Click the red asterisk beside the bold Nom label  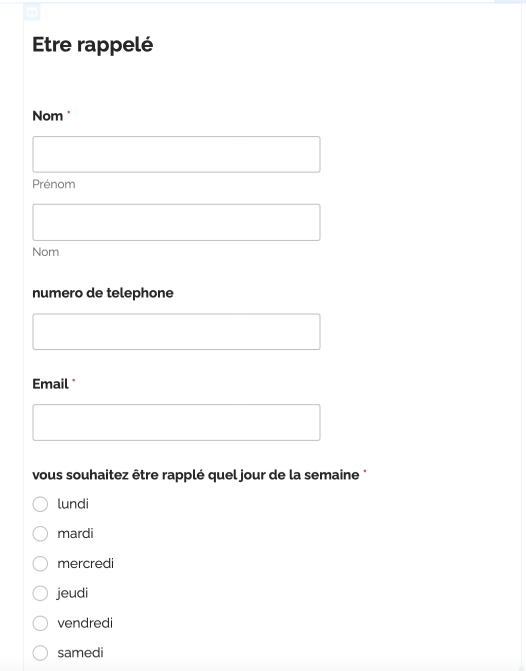point(68,113)
